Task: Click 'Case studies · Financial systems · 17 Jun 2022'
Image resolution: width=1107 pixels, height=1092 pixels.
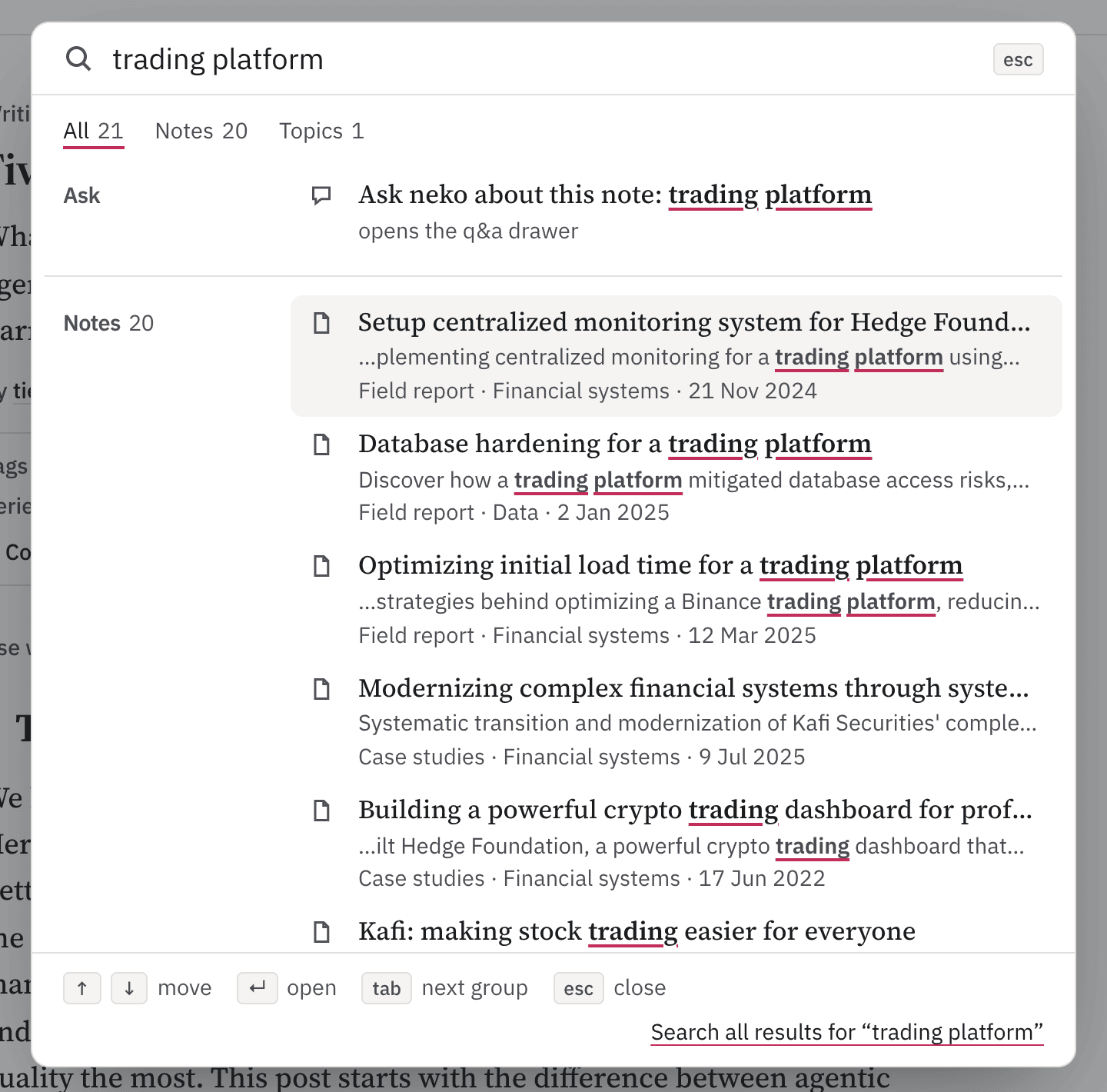Action: [592, 878]
